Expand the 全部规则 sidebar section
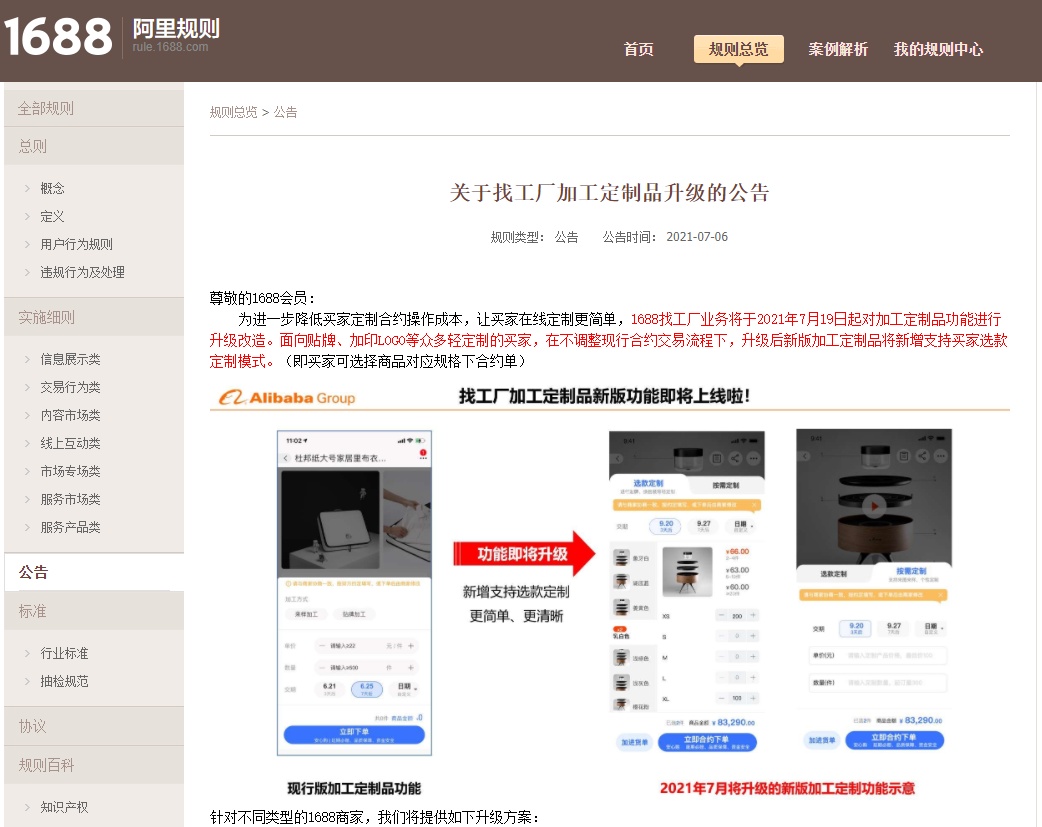Viewport: 1042px width, 827px height. click(x=46, y=108)
